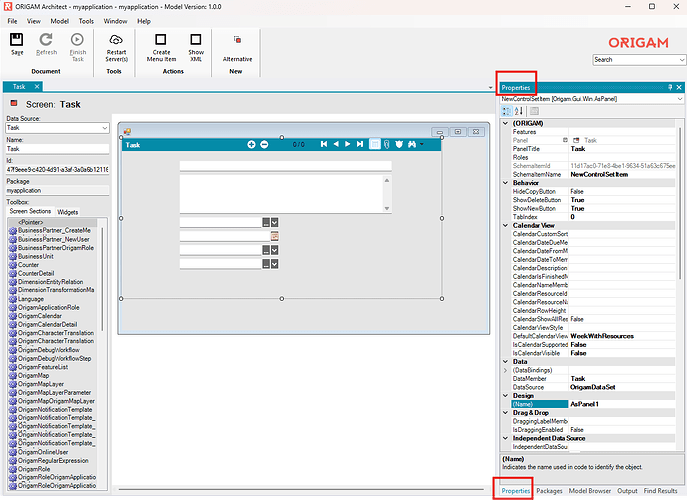Select Counter item in Toolbox
The height and width of the screenshot is (500, 687).
click(x=28, y=265)
